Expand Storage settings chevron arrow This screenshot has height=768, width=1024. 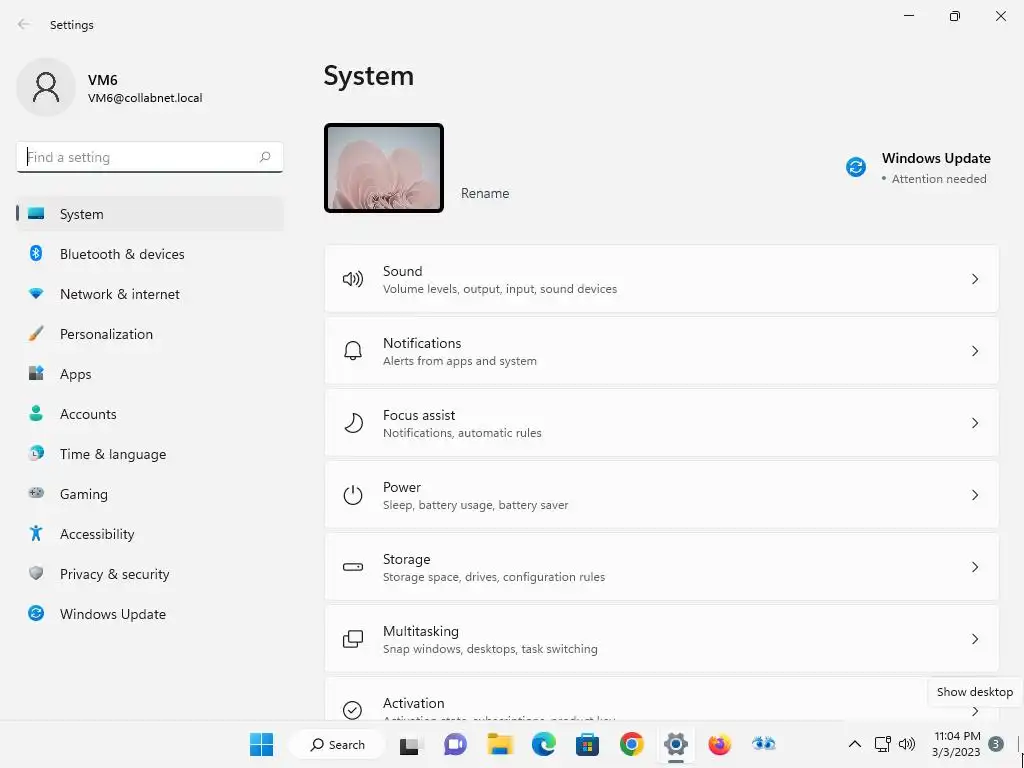(974, 567)
